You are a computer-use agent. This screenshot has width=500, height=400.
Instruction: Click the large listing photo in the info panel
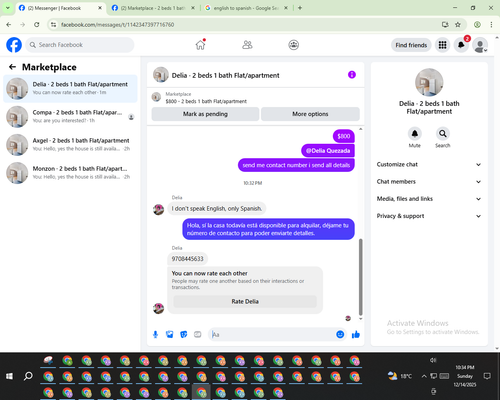429,83
